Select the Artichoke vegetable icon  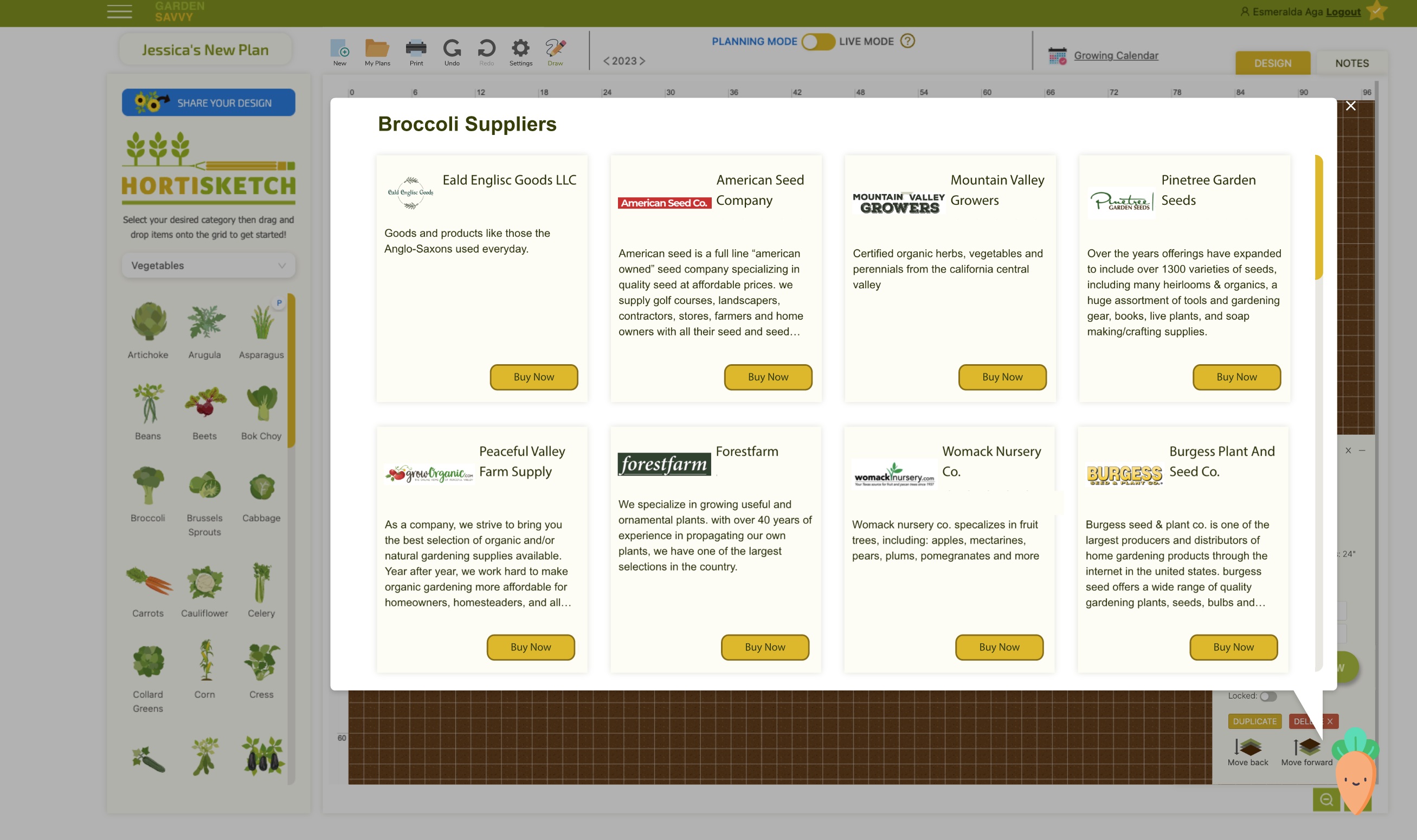[x=149, y=321]
